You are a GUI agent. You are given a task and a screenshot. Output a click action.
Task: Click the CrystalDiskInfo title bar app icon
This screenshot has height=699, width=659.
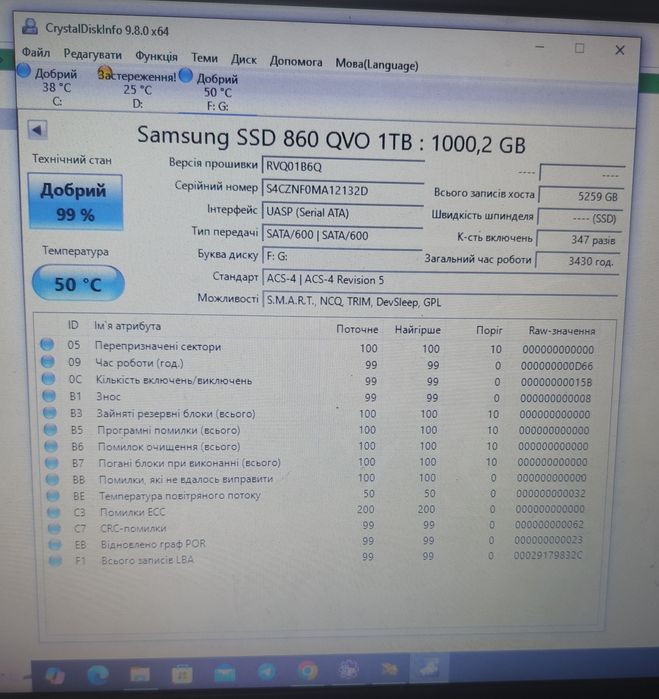point(30,27)
